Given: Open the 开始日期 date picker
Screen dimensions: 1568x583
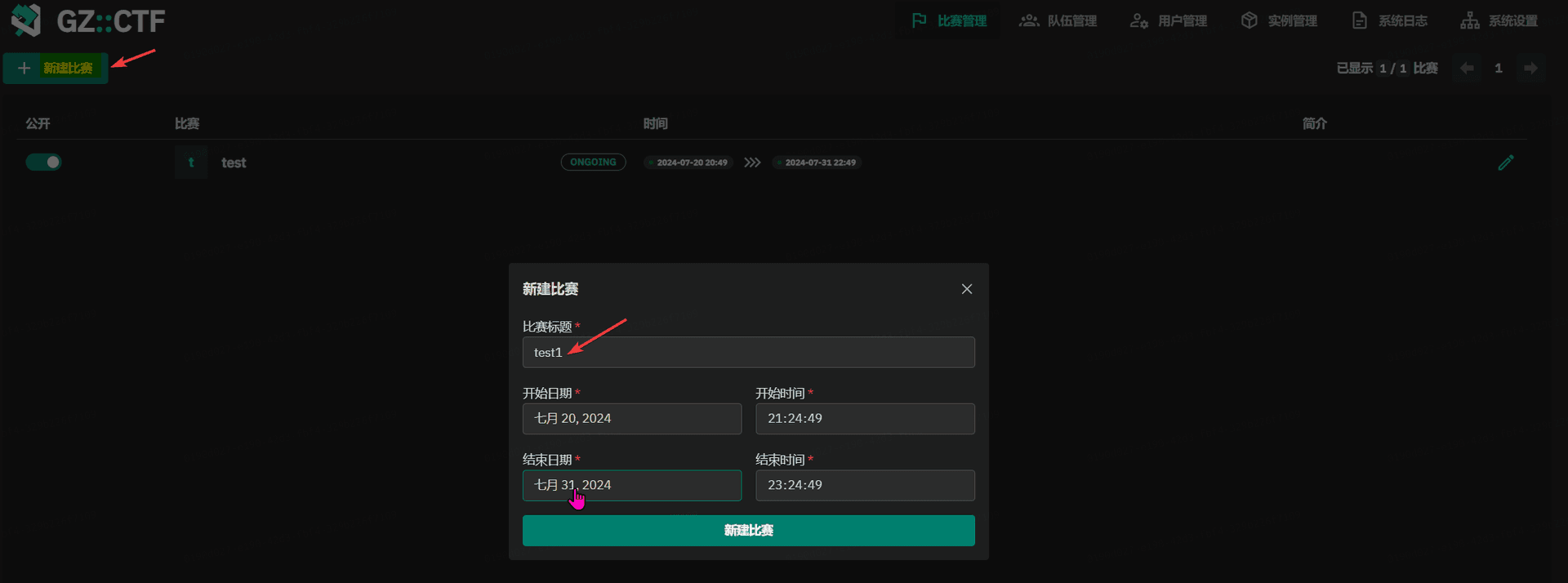Looking at the screenshot, I should pos(631,419).
